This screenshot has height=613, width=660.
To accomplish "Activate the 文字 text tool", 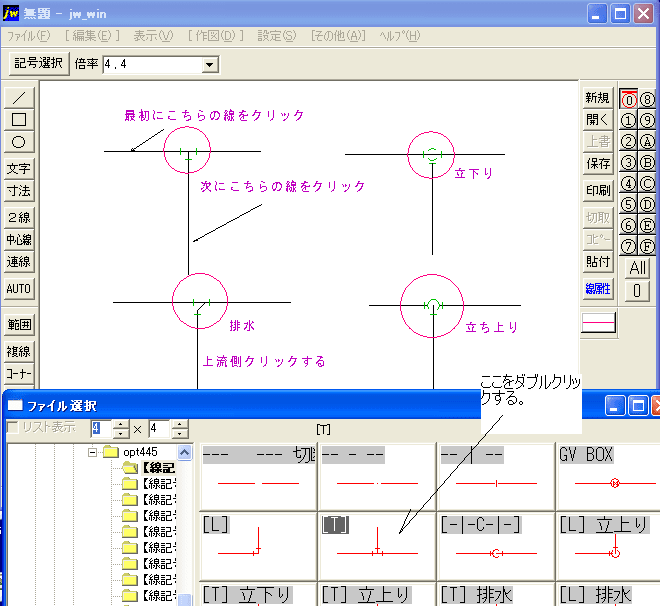I will (x=19, y=169).
